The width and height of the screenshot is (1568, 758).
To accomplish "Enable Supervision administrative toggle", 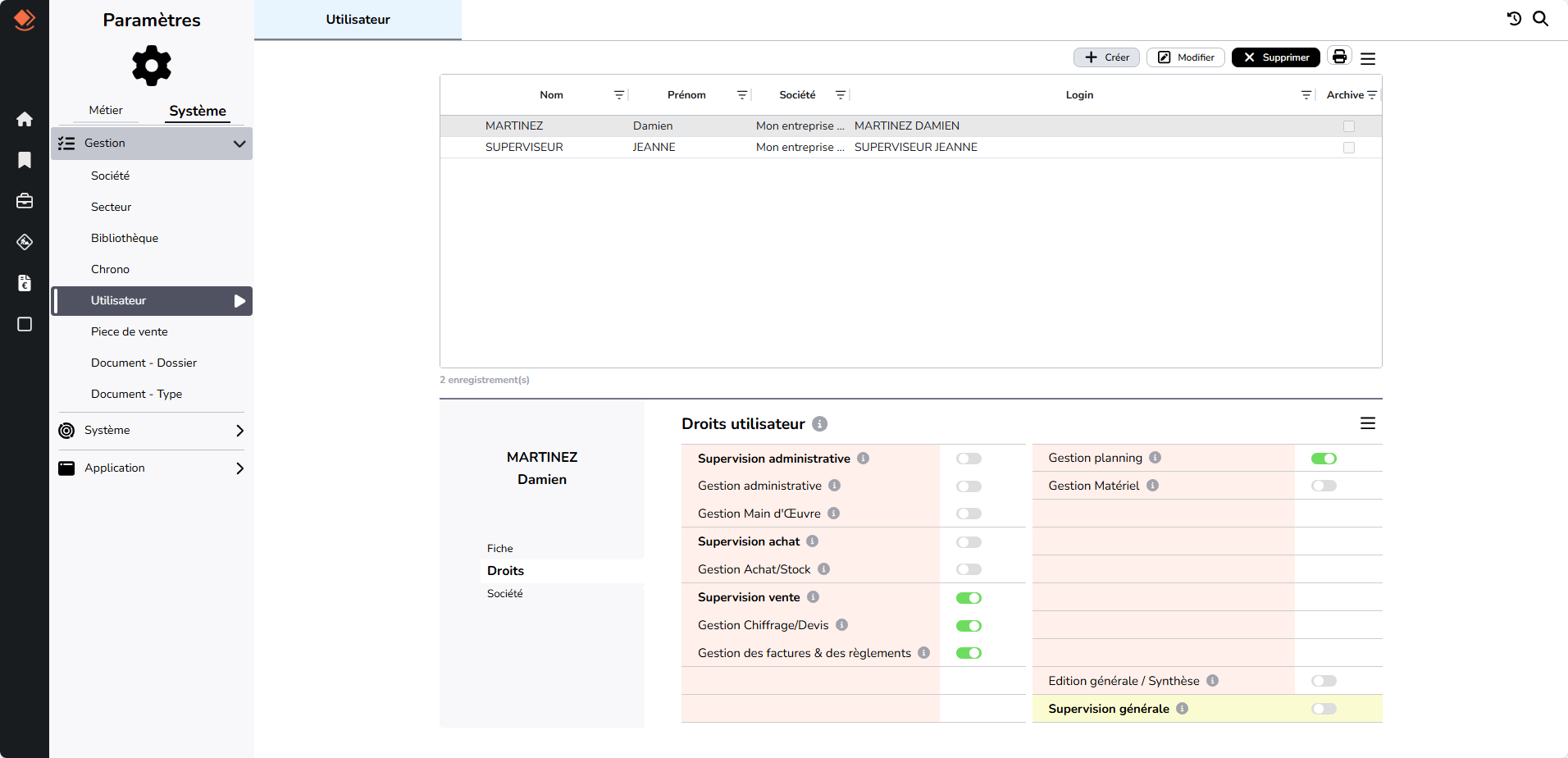I will pyautogui.click(x=969, y=459).
